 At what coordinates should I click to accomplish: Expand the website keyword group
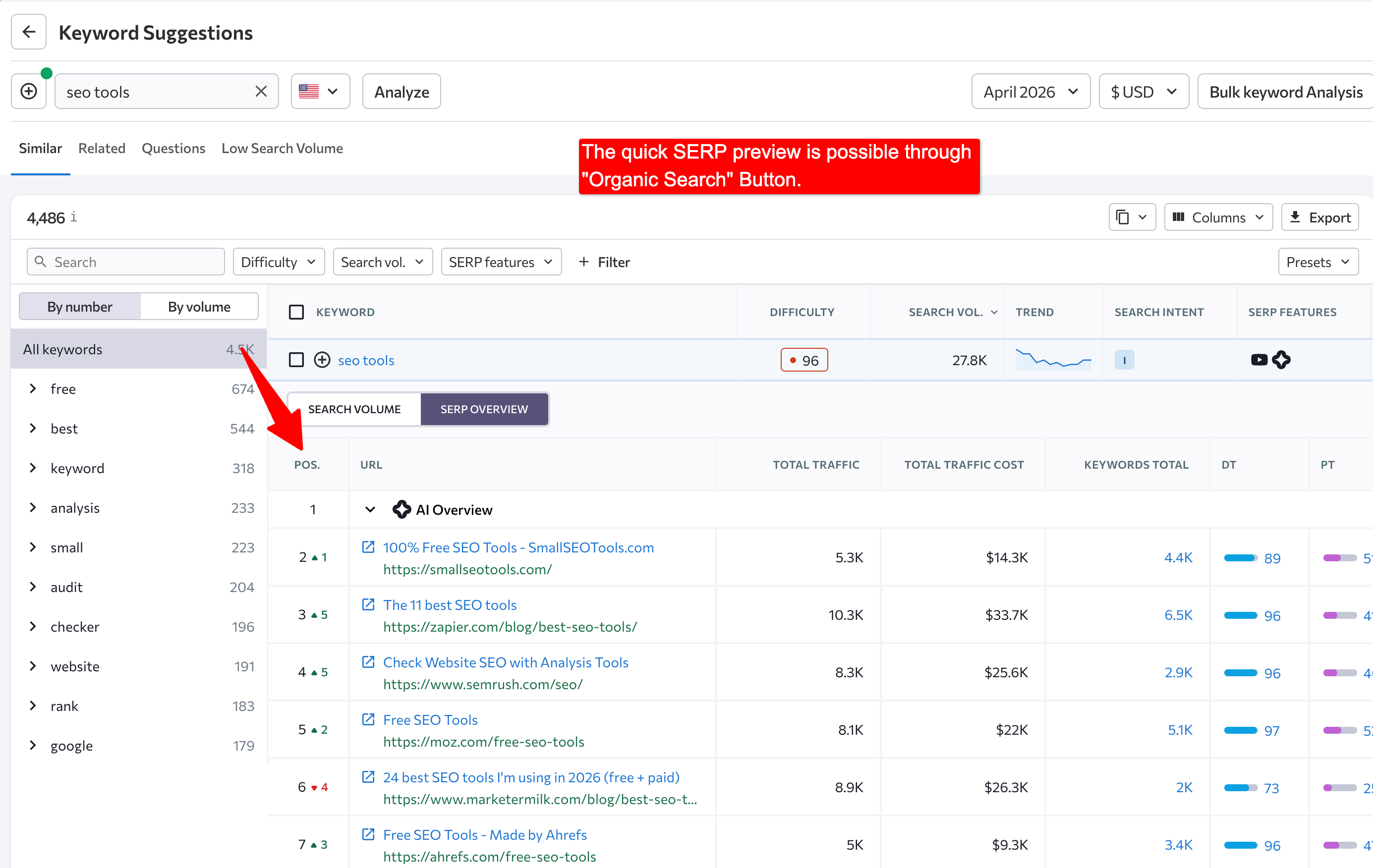(33, 666)
